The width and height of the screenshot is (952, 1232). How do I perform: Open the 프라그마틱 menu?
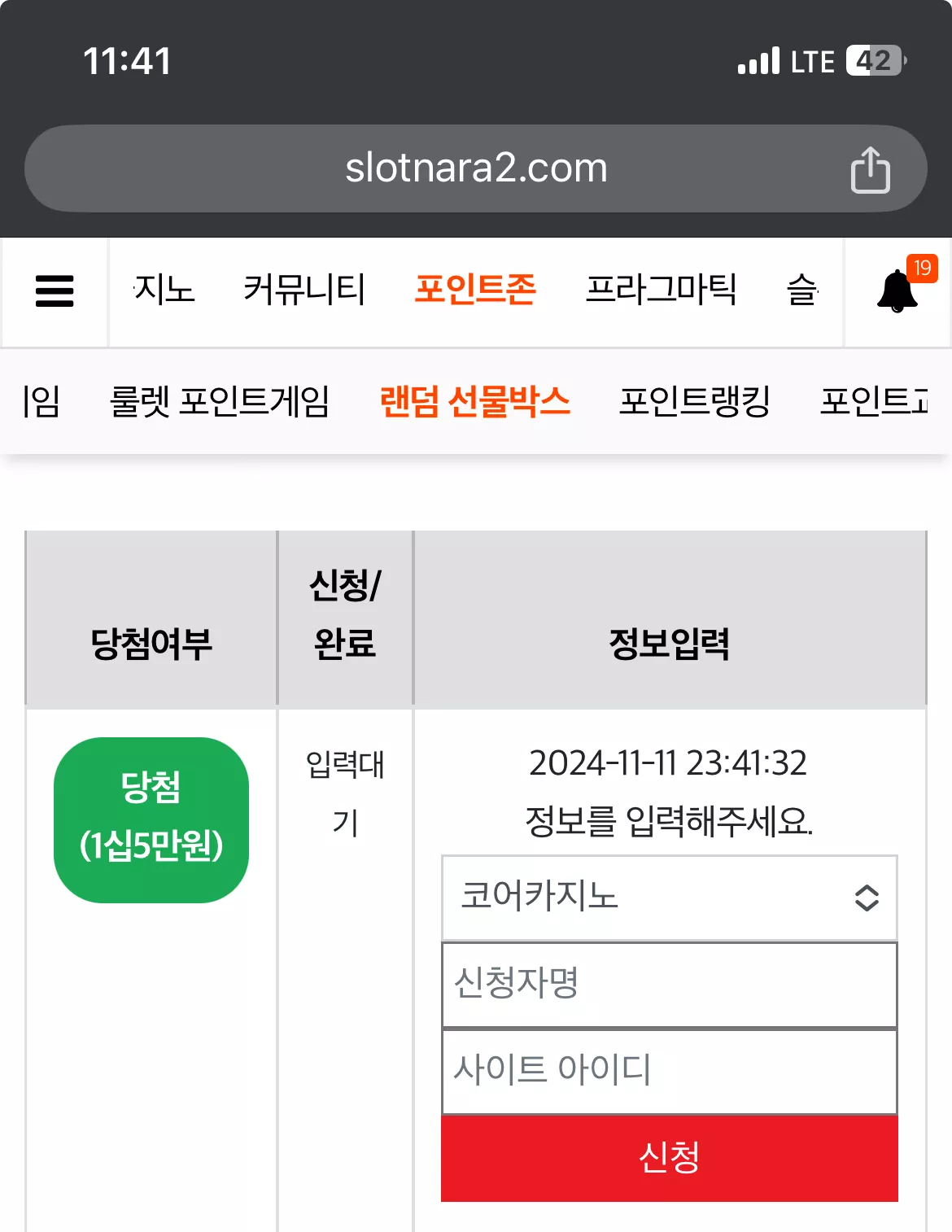pyautogui.click(x=662, y=290)
